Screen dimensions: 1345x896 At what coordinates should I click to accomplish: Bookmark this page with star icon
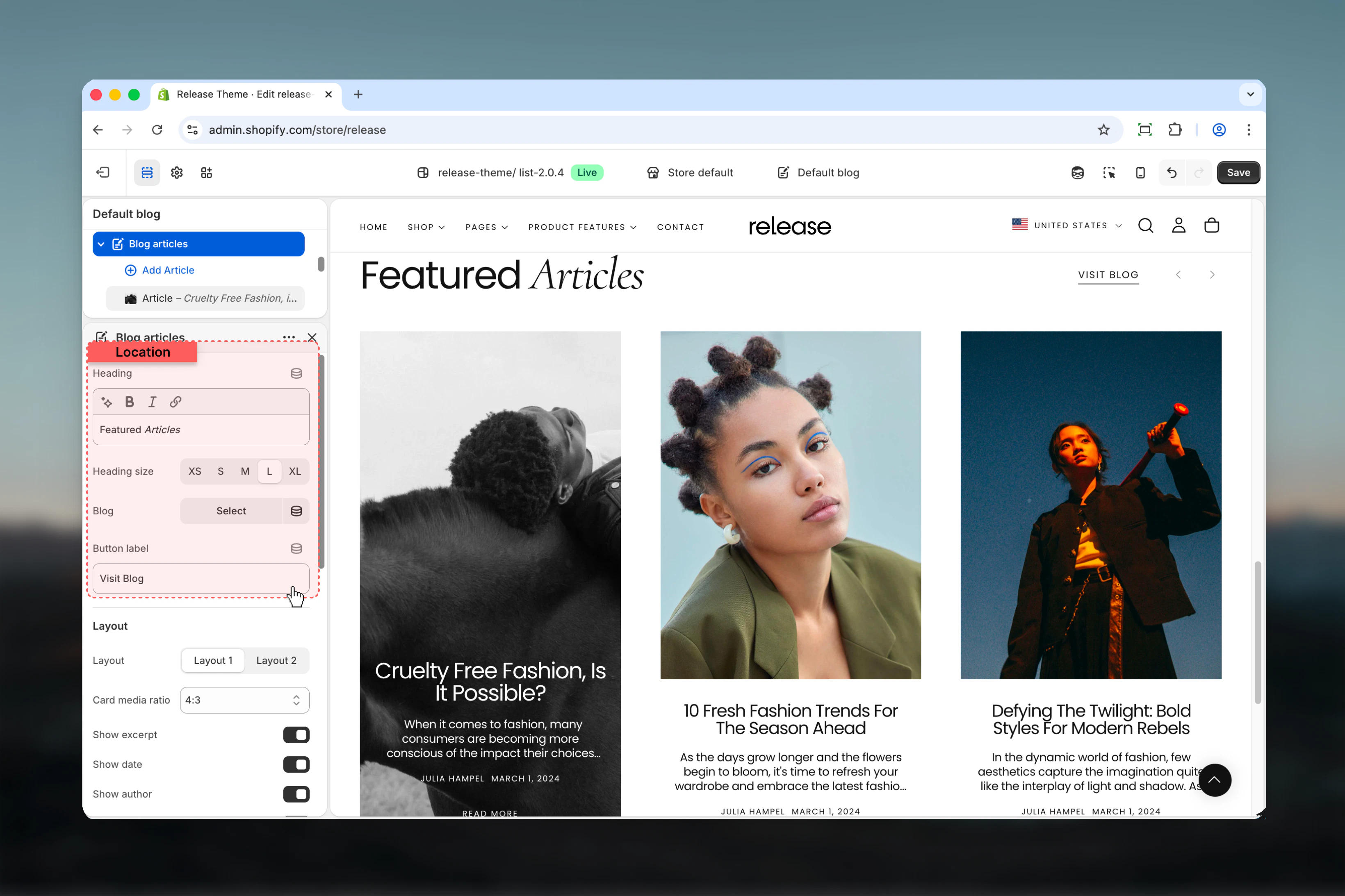click(x=1104, y=130)
